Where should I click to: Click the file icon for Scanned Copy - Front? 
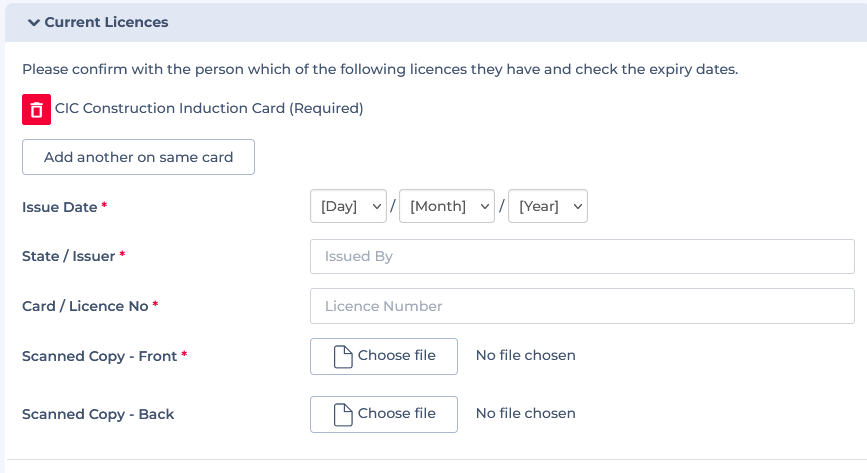(x=343, y=356)
